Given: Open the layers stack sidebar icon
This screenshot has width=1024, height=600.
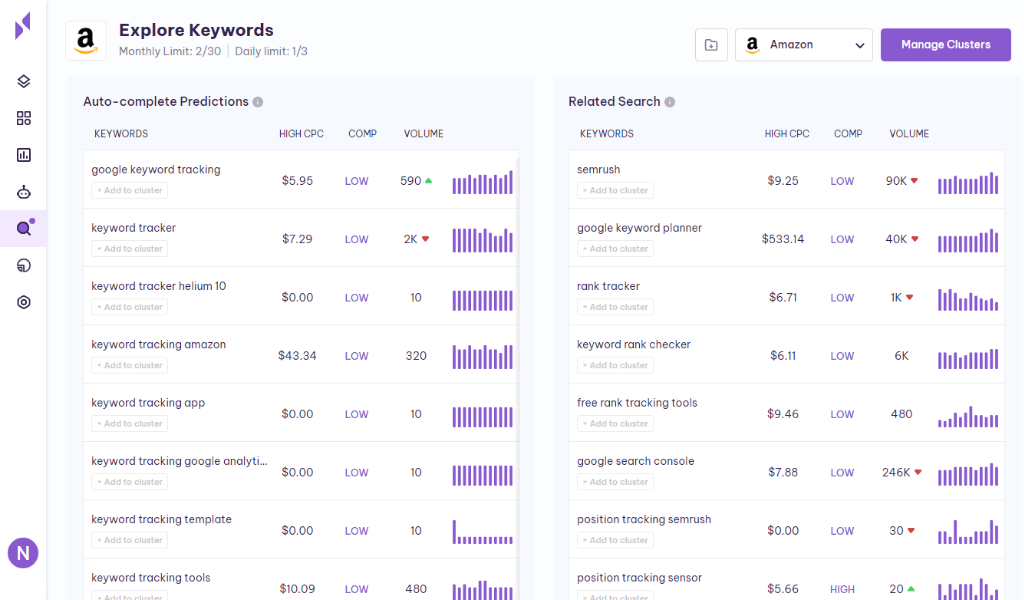Looking at the screenshot, I should [24, 81].
